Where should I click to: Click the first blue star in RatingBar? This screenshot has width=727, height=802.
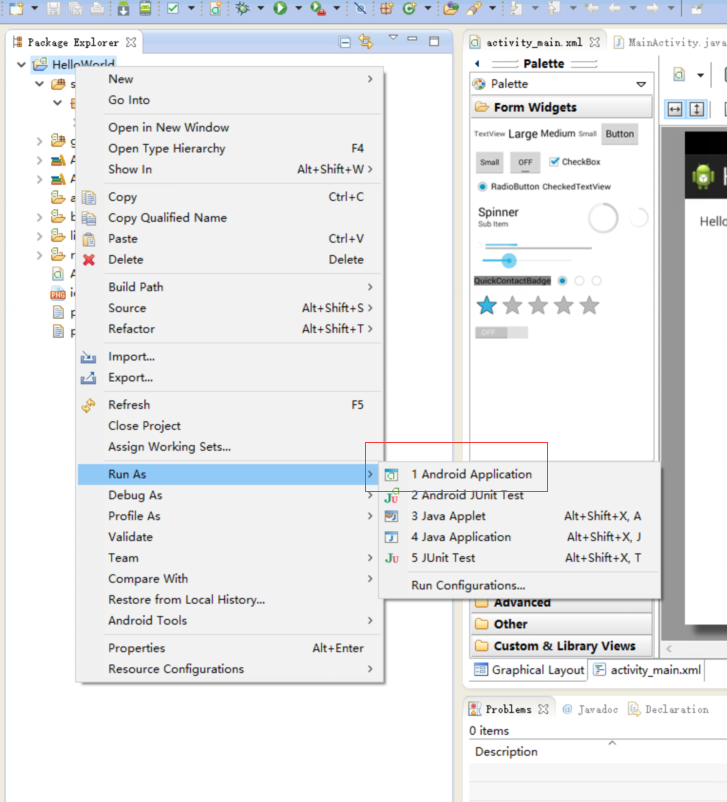pos(487,306)
